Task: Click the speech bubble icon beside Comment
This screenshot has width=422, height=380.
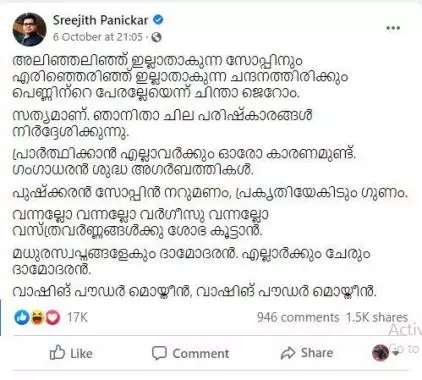Action: point(159,353)
